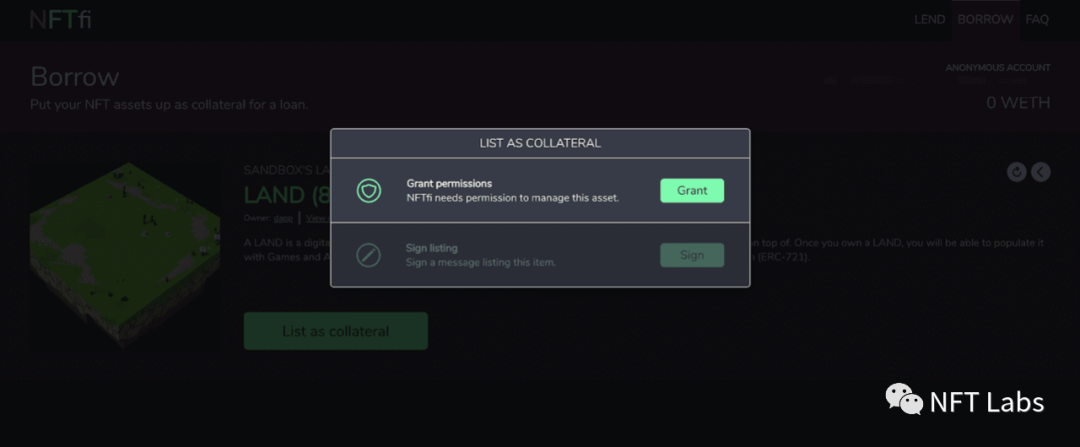Click the View link next to Owner
This screenshot has height=447, width=1080.
(314, 217)
